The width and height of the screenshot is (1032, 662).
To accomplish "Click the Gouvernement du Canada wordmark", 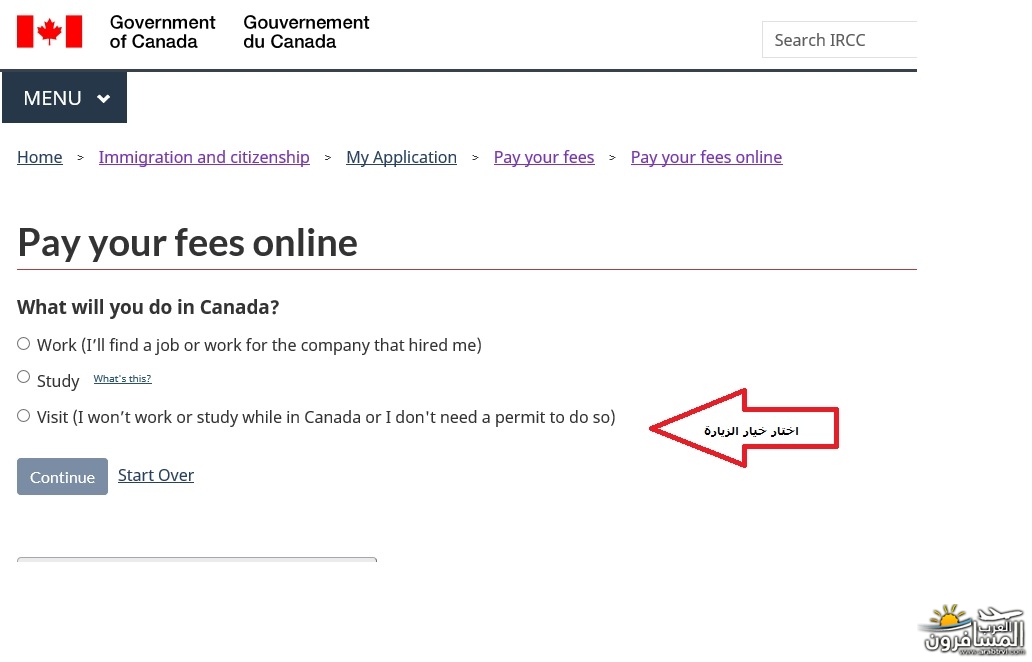I will point(306,32).
